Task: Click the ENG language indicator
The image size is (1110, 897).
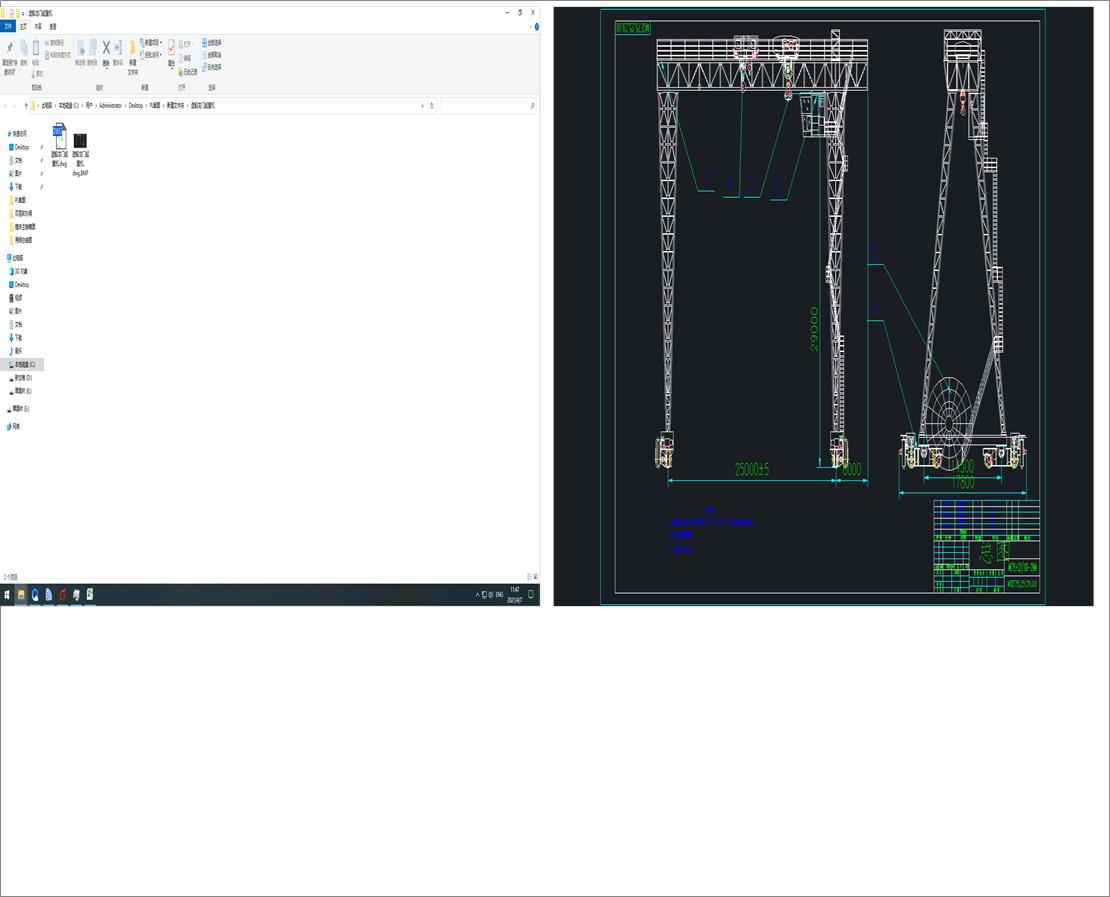Action: tap(499, 595)
